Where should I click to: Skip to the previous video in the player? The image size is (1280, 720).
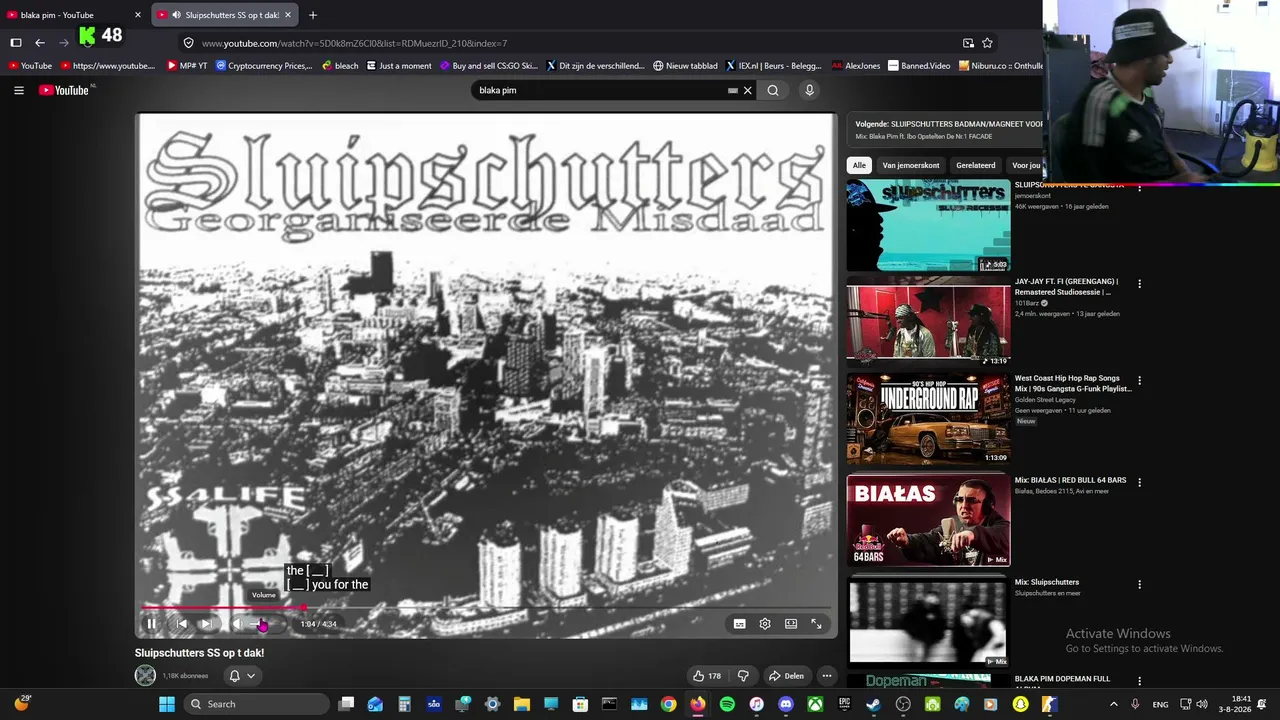(x=181, y=624)
